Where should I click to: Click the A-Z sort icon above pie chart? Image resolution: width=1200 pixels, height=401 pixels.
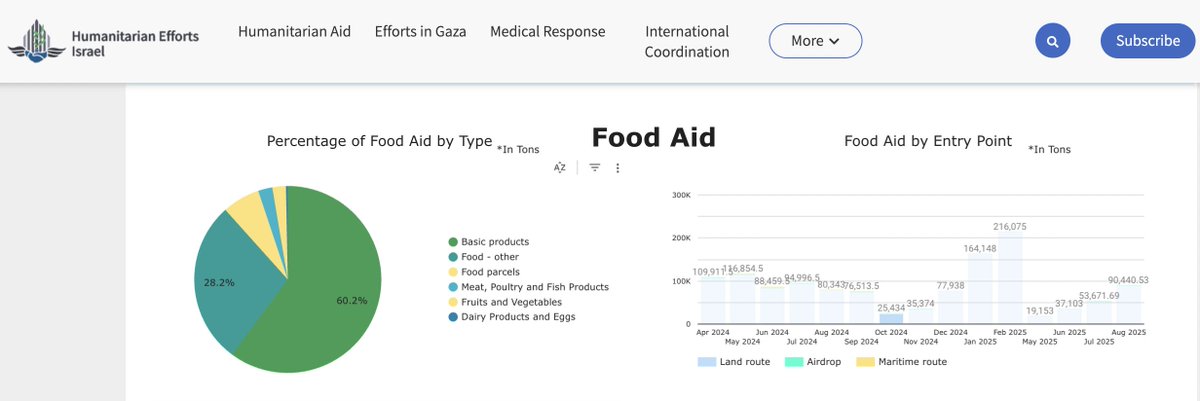560,168
